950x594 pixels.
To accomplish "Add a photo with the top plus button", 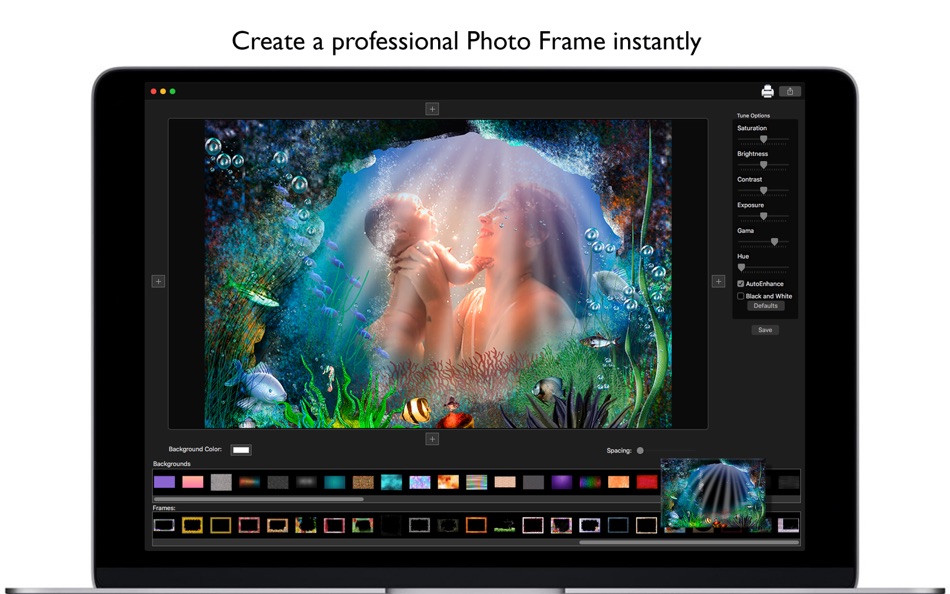I will pyautogui.click(x=432, y=109).
